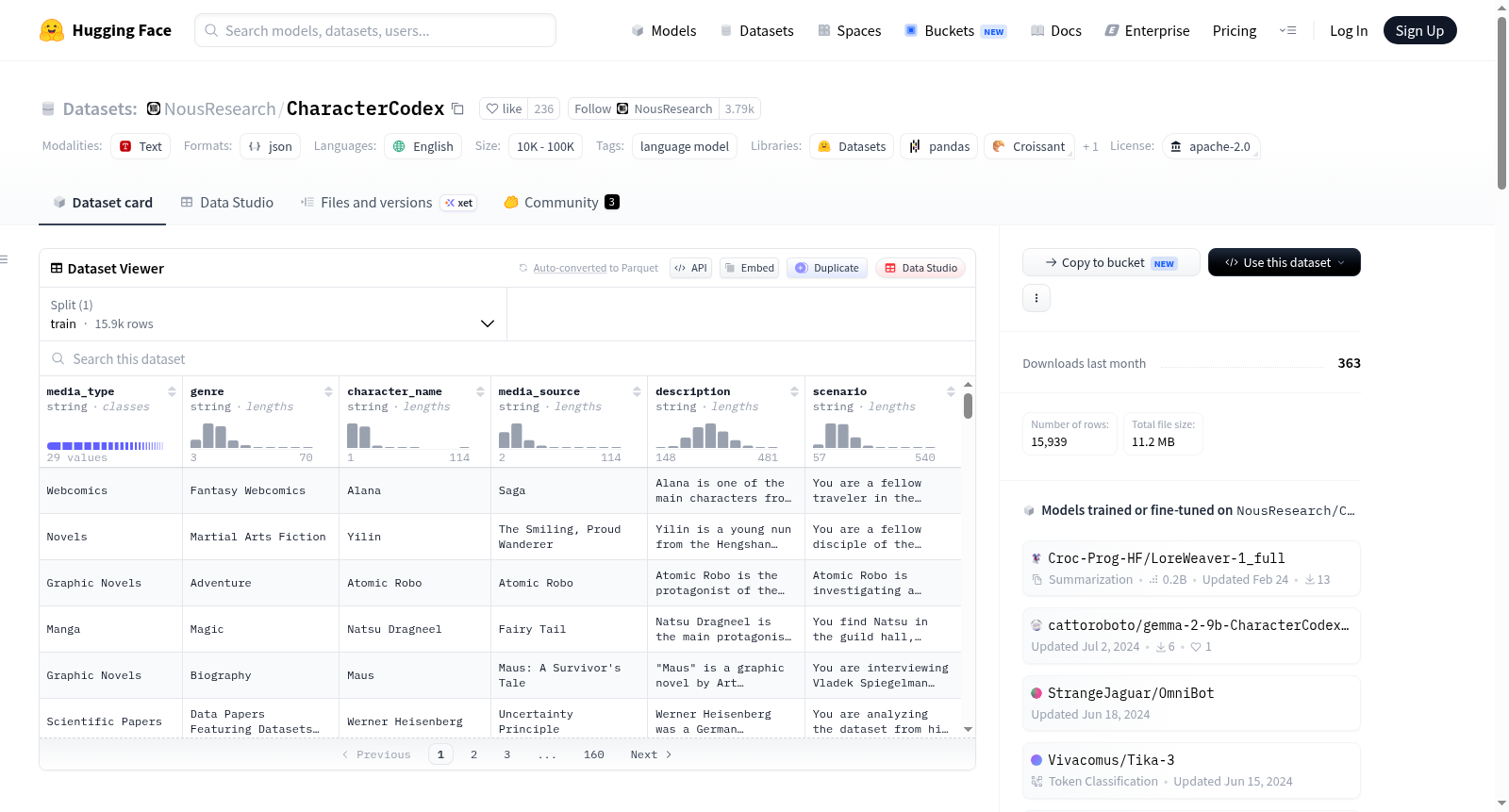The width and height of the screenshot is (1509, 812).
Task: Go to page 2 of the dataset
Action: point(473,754)
